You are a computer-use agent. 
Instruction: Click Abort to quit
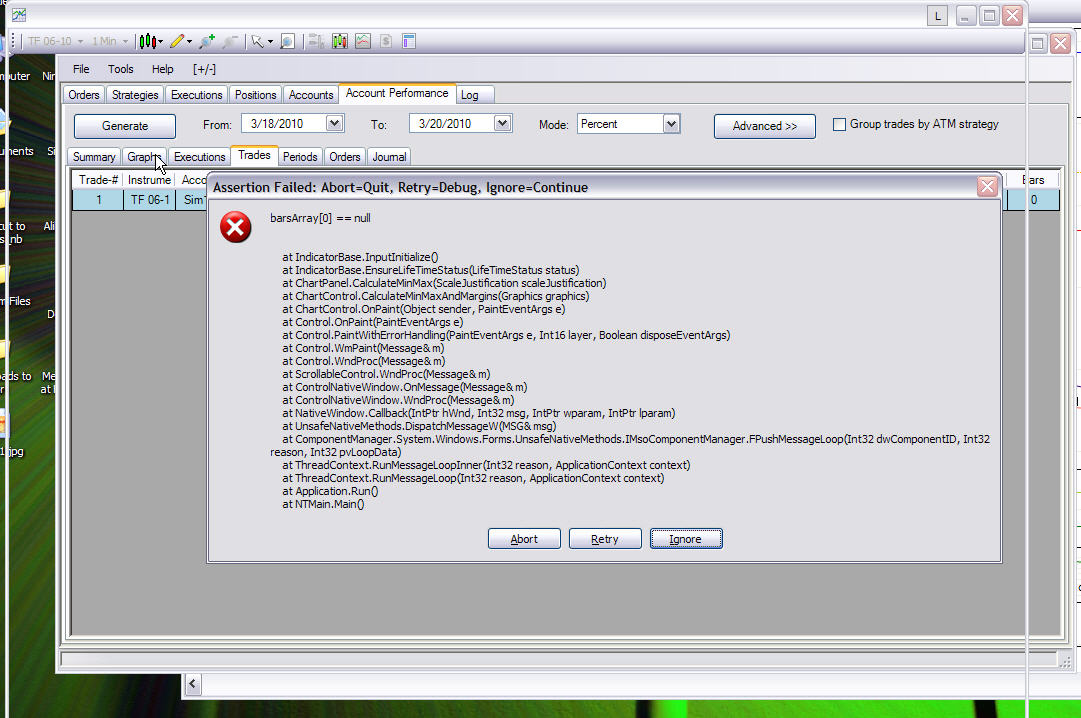coord(524,539)
